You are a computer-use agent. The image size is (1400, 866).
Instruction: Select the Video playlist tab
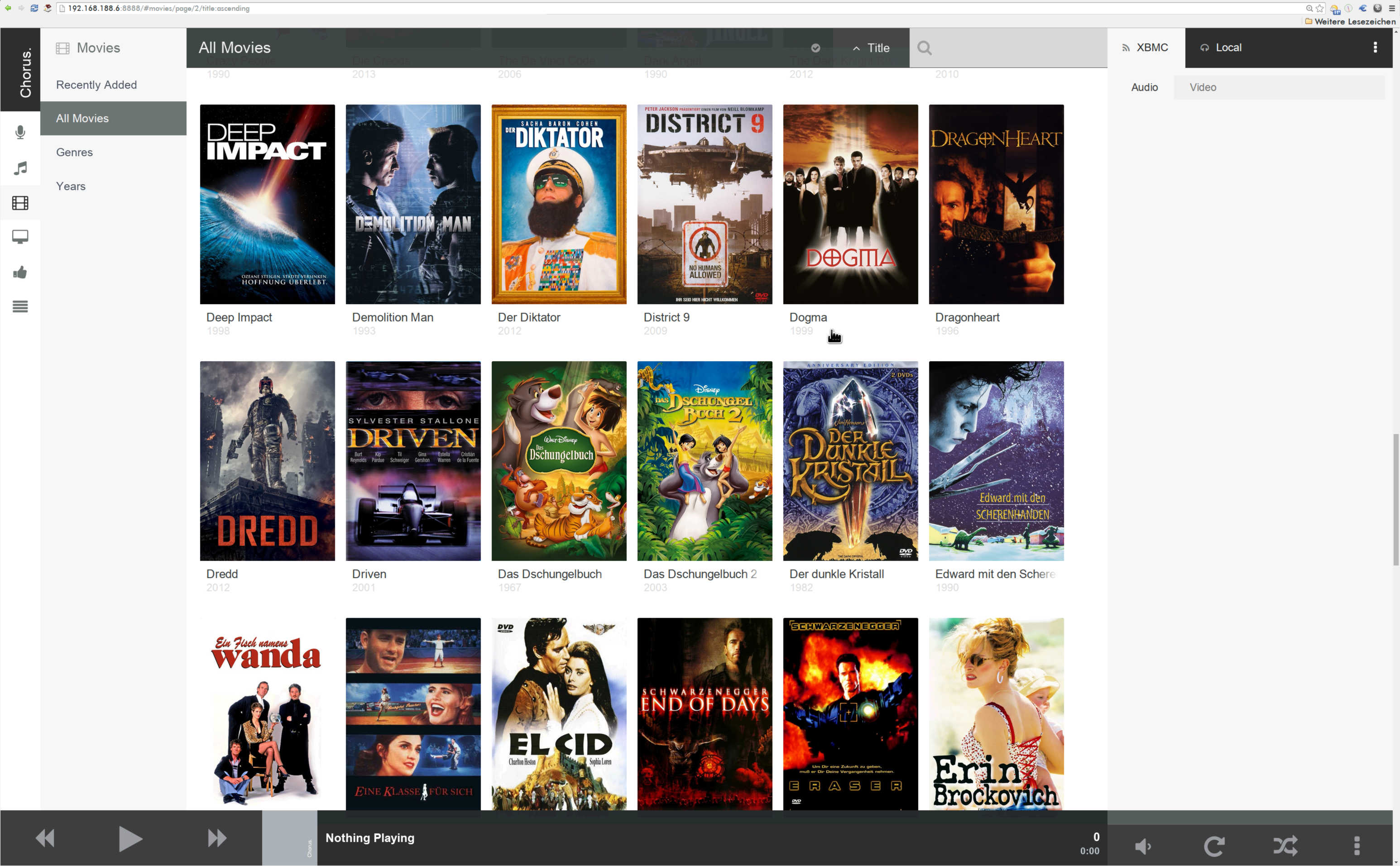click(1203, 87)
